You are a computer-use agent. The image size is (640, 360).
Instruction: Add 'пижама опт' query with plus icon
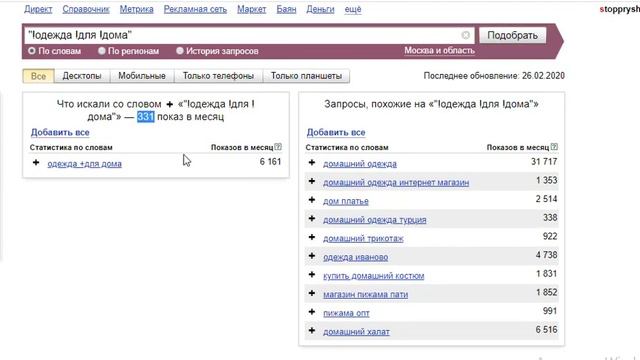[x=312, y=312]
